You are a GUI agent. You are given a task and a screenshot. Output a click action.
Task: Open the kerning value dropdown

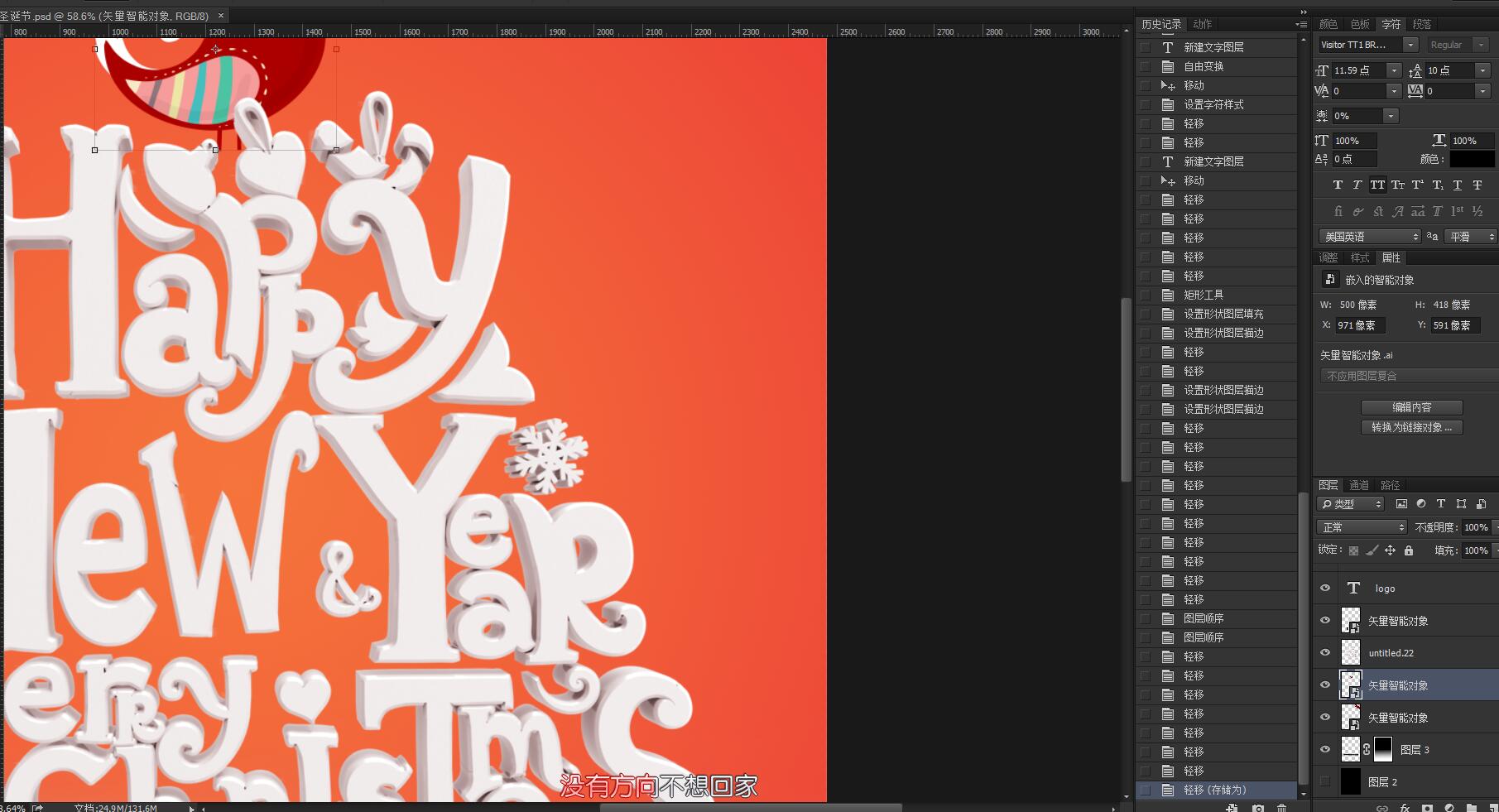click(x=1394, y=91)
